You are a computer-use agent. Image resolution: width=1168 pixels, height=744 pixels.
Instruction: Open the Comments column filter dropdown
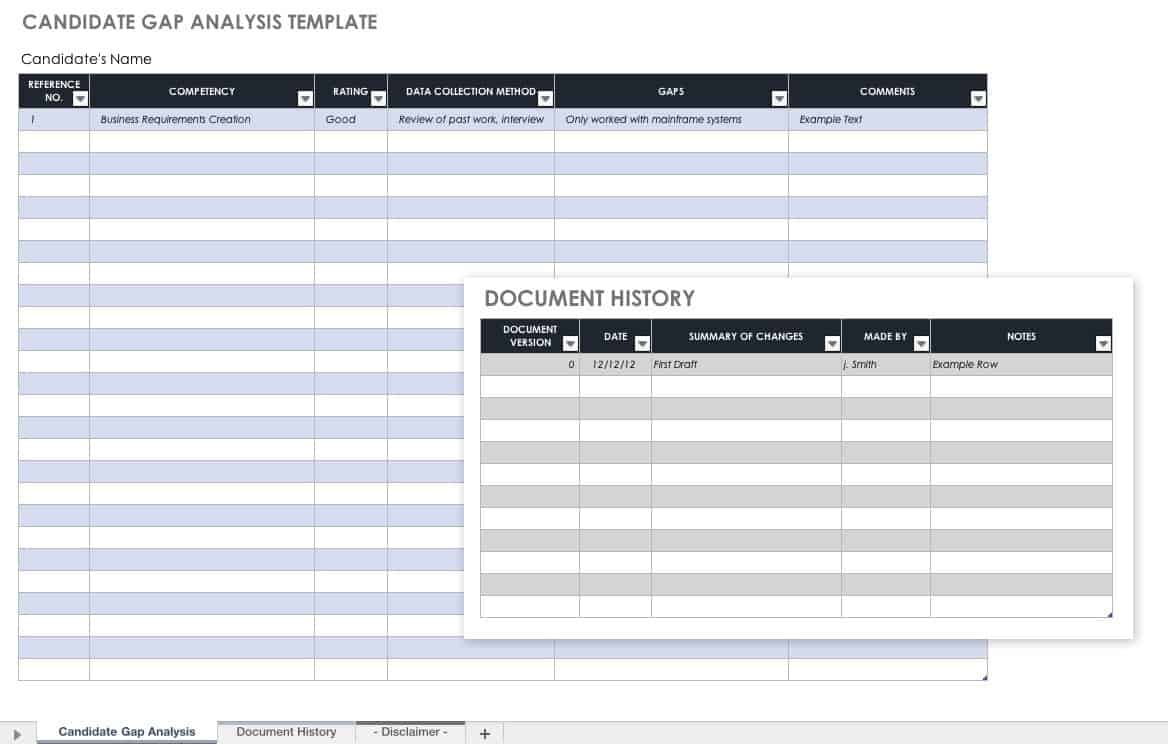click(978, 99)
